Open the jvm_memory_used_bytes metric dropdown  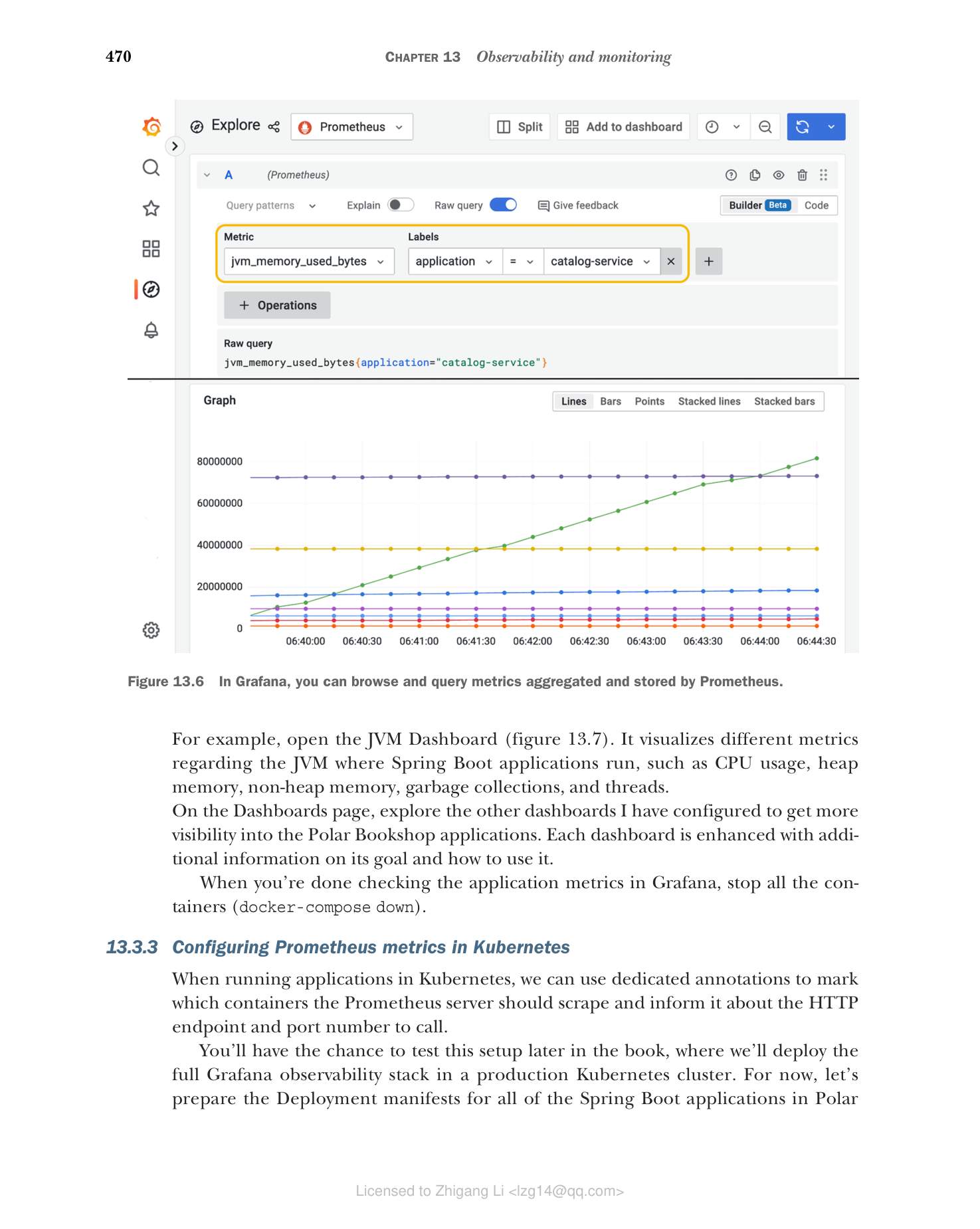(309, 261)
